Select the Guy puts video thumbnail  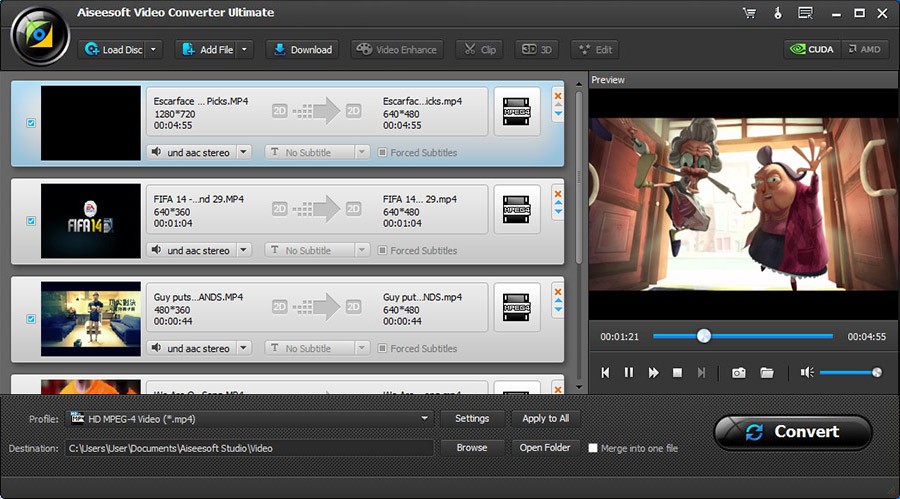[x=91, y=319]
